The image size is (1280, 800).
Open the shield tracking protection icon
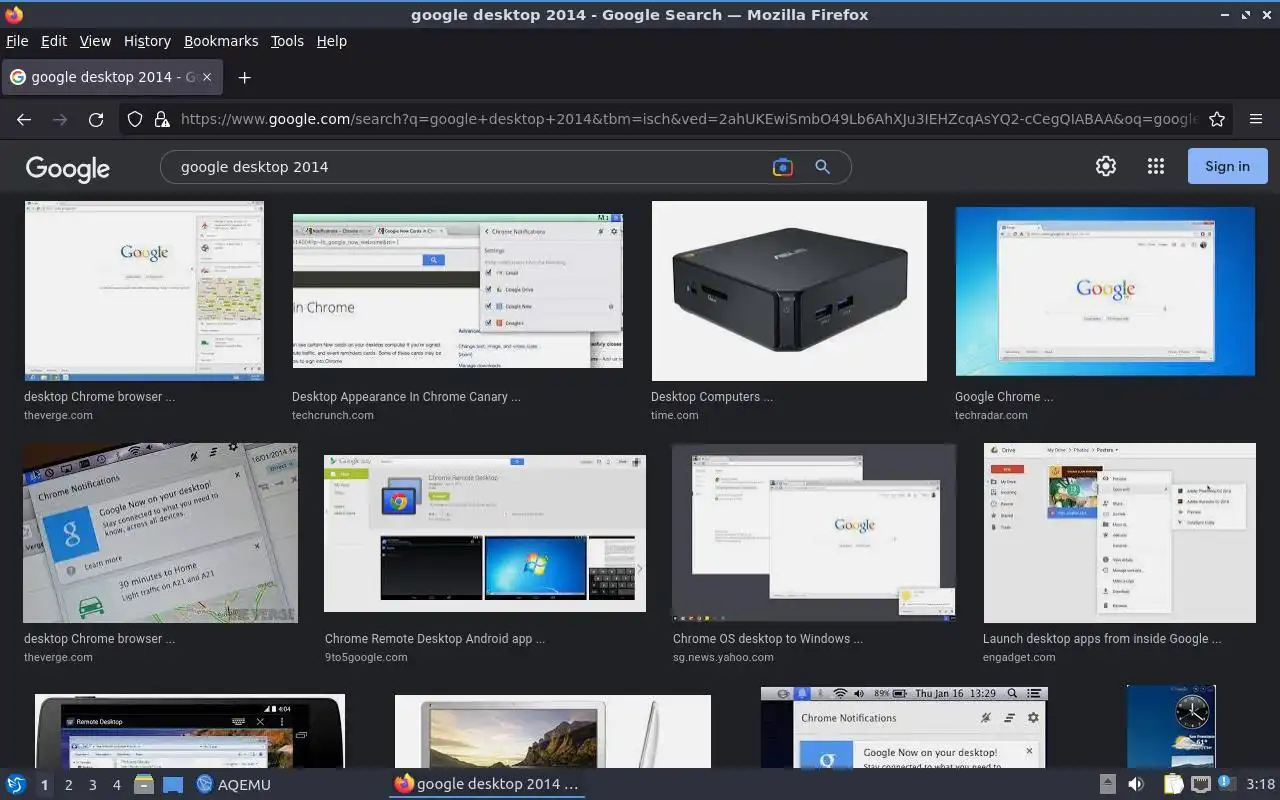(135, 119)
